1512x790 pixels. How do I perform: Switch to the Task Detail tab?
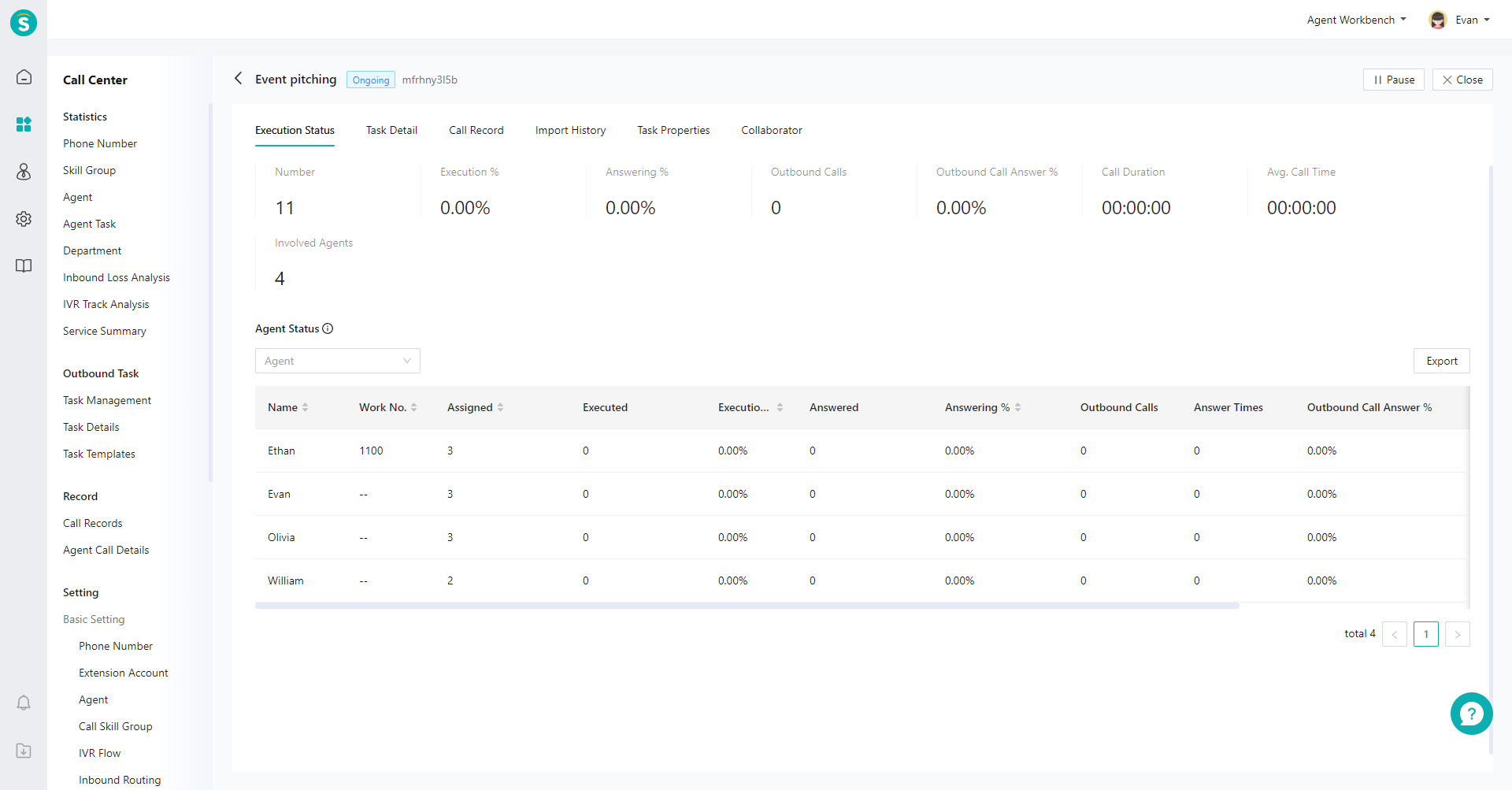(x=391, y=130)
